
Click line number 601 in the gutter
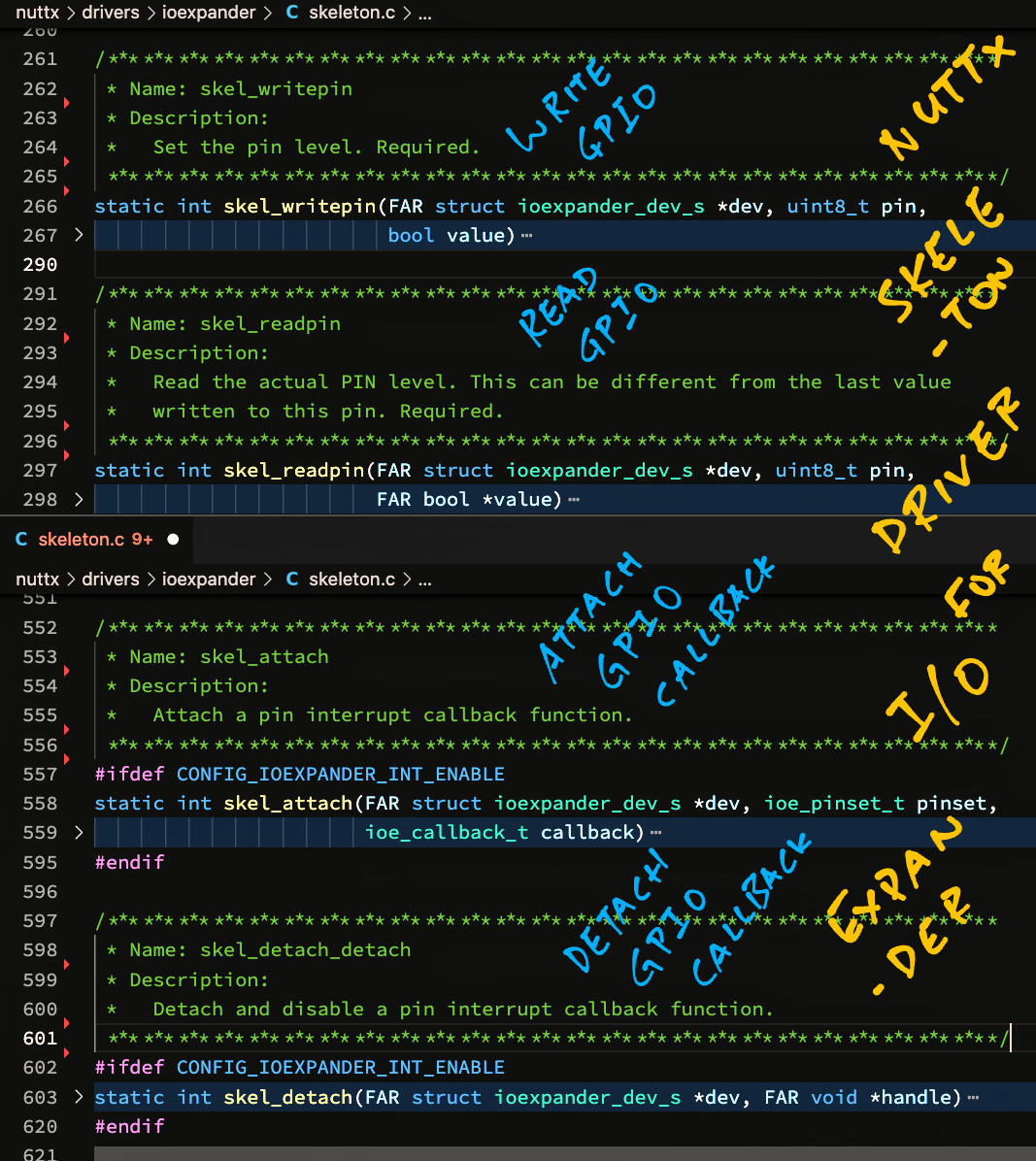(x=40, y=1039)
